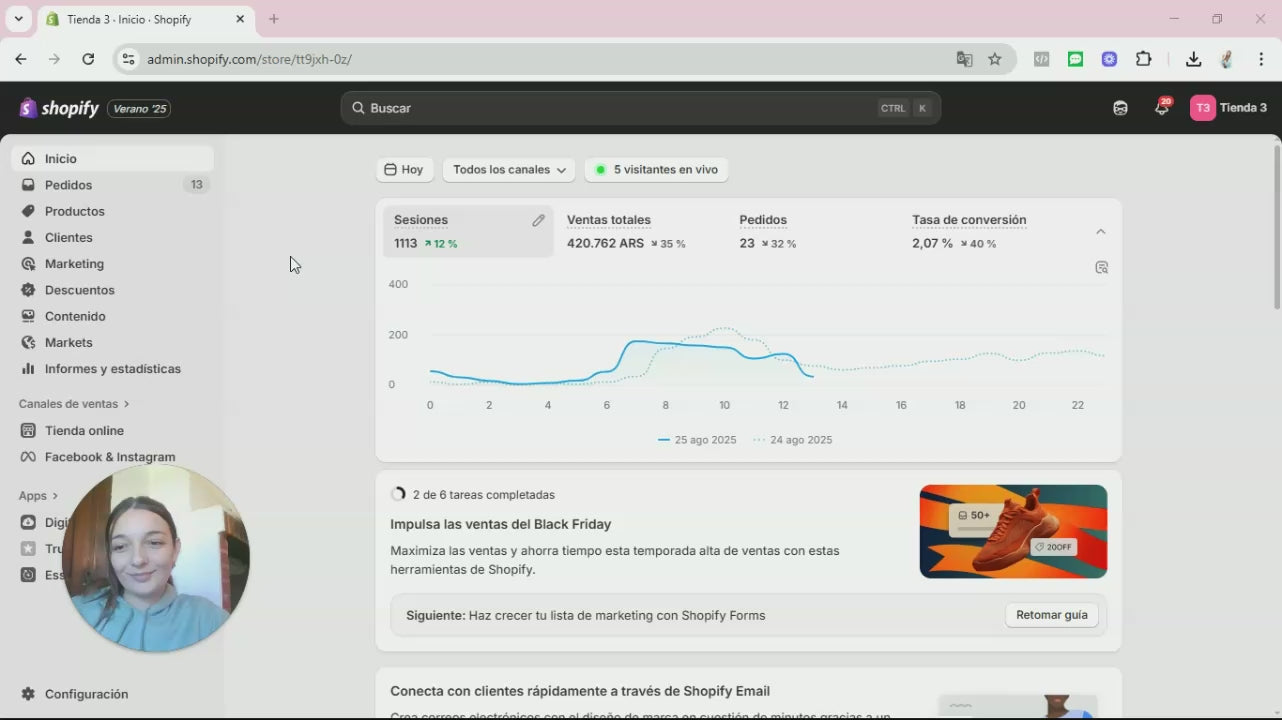The height and width of the screenshot is (720, 1282).
Task: Click the Retomar guía button
Action: [1051, 615]
